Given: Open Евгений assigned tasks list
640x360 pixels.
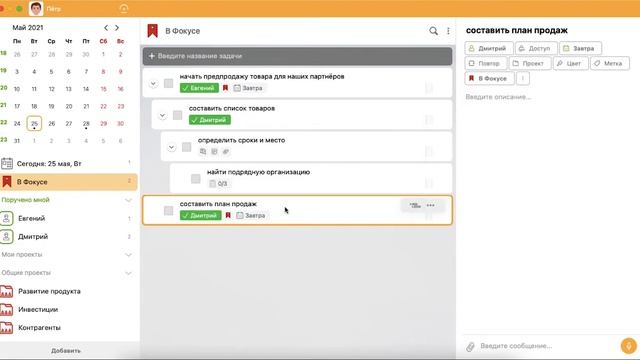Looking at the screenshot, I should coord(69,218).
